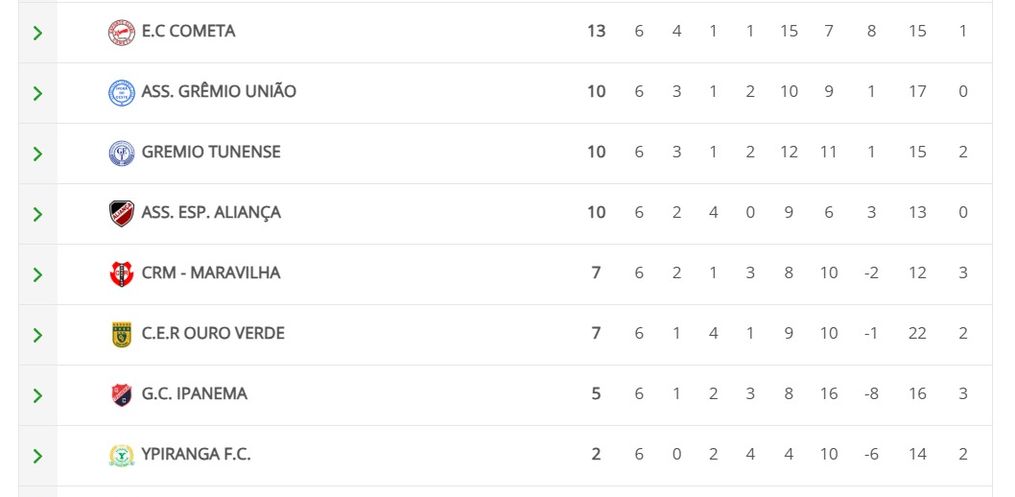The image size is (1015, 497).
Task: Expand the Ypiranga F.C. row details
Action: (37, 456)
